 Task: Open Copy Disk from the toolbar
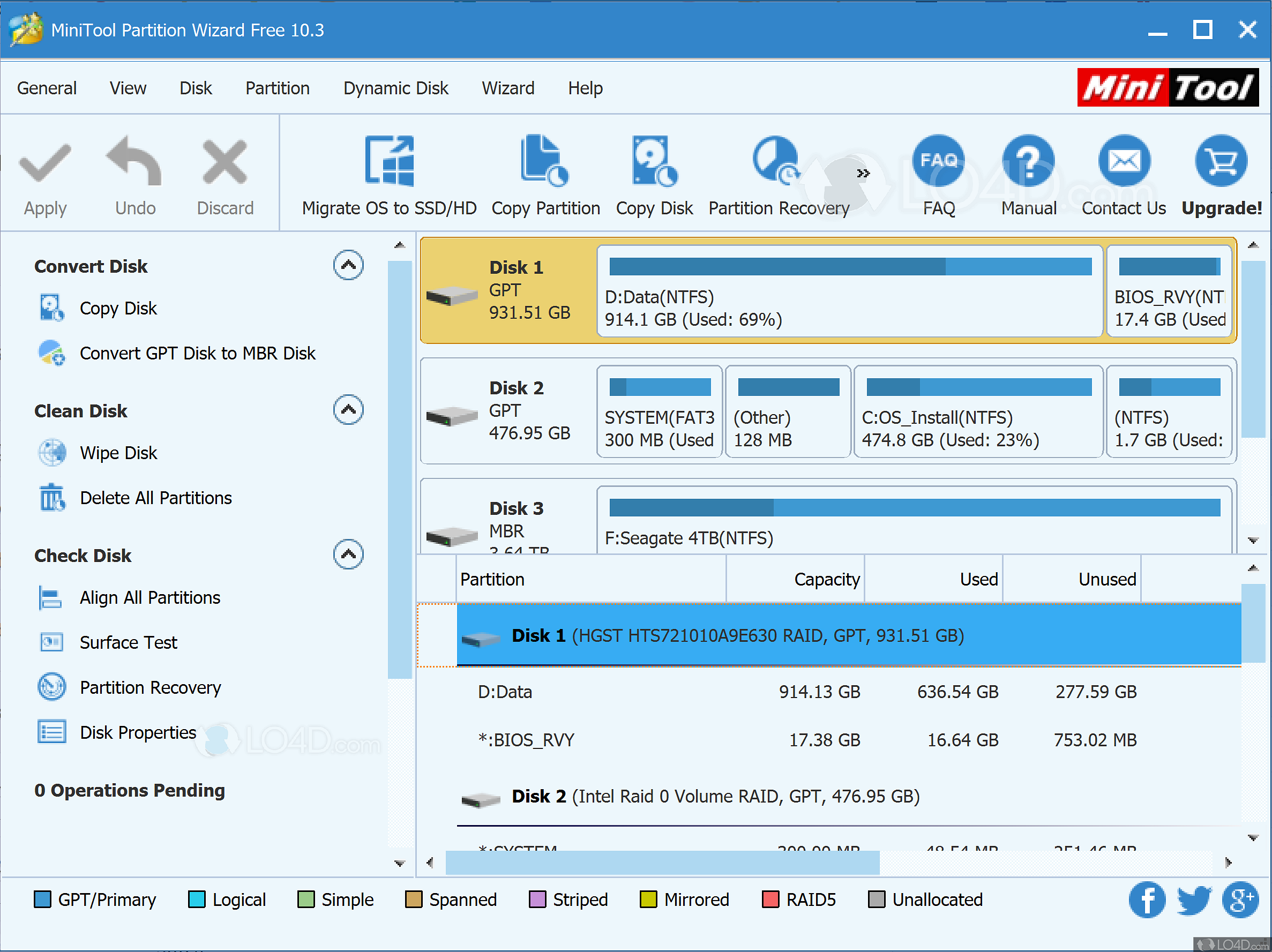[x=654, y=161]
